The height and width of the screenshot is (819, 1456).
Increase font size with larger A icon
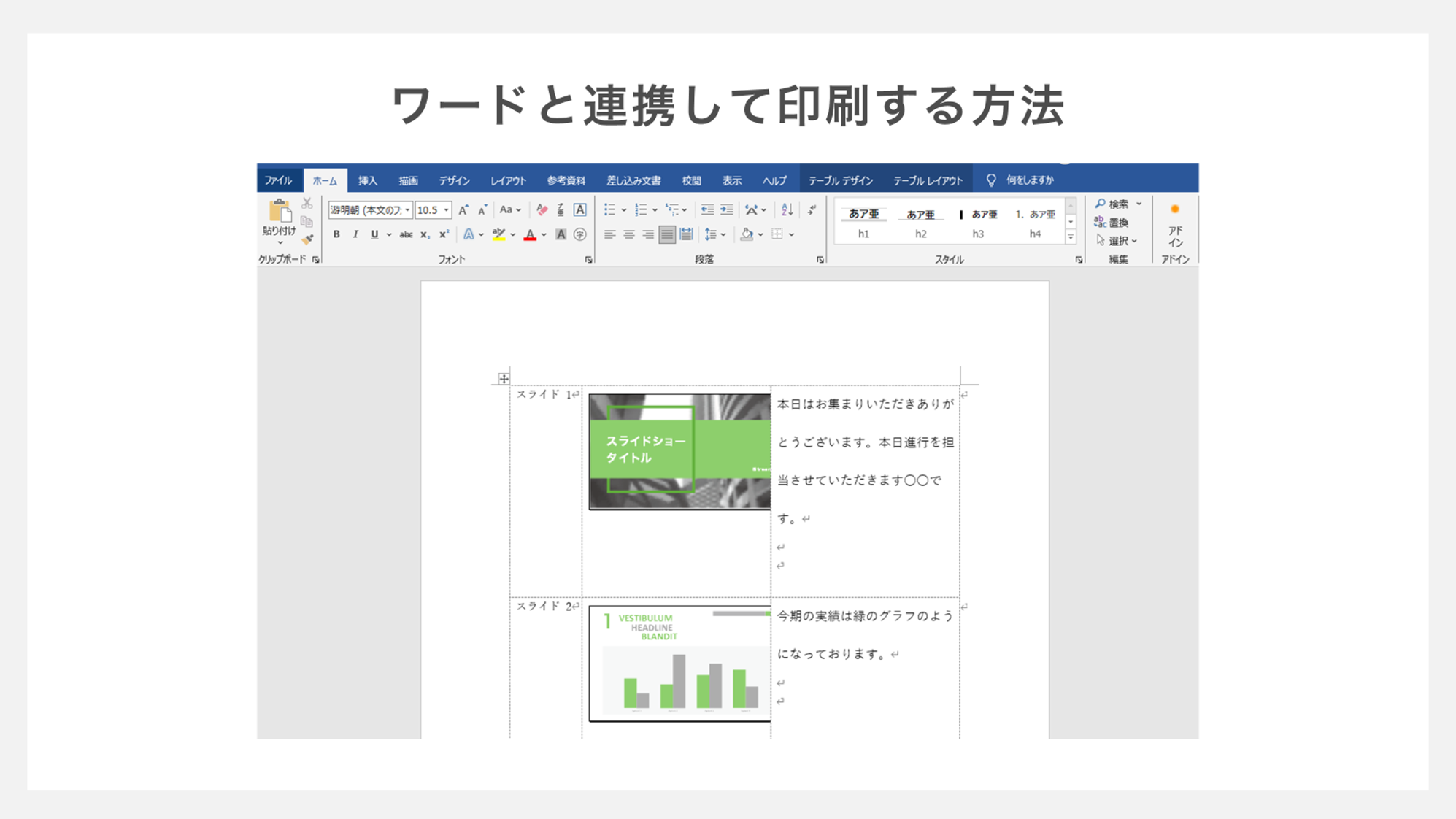click(x=463, y=210)
